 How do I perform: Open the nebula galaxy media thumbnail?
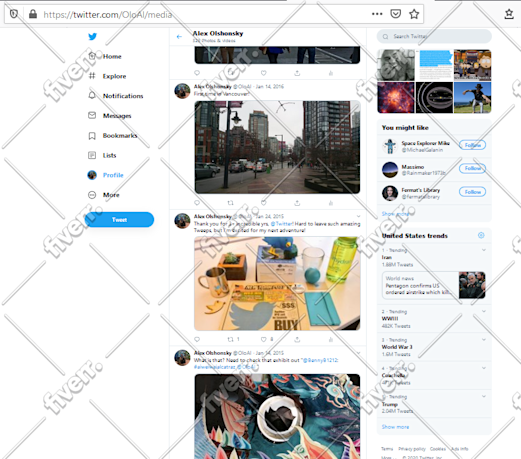pyautogui.click(x=396, y=98)
